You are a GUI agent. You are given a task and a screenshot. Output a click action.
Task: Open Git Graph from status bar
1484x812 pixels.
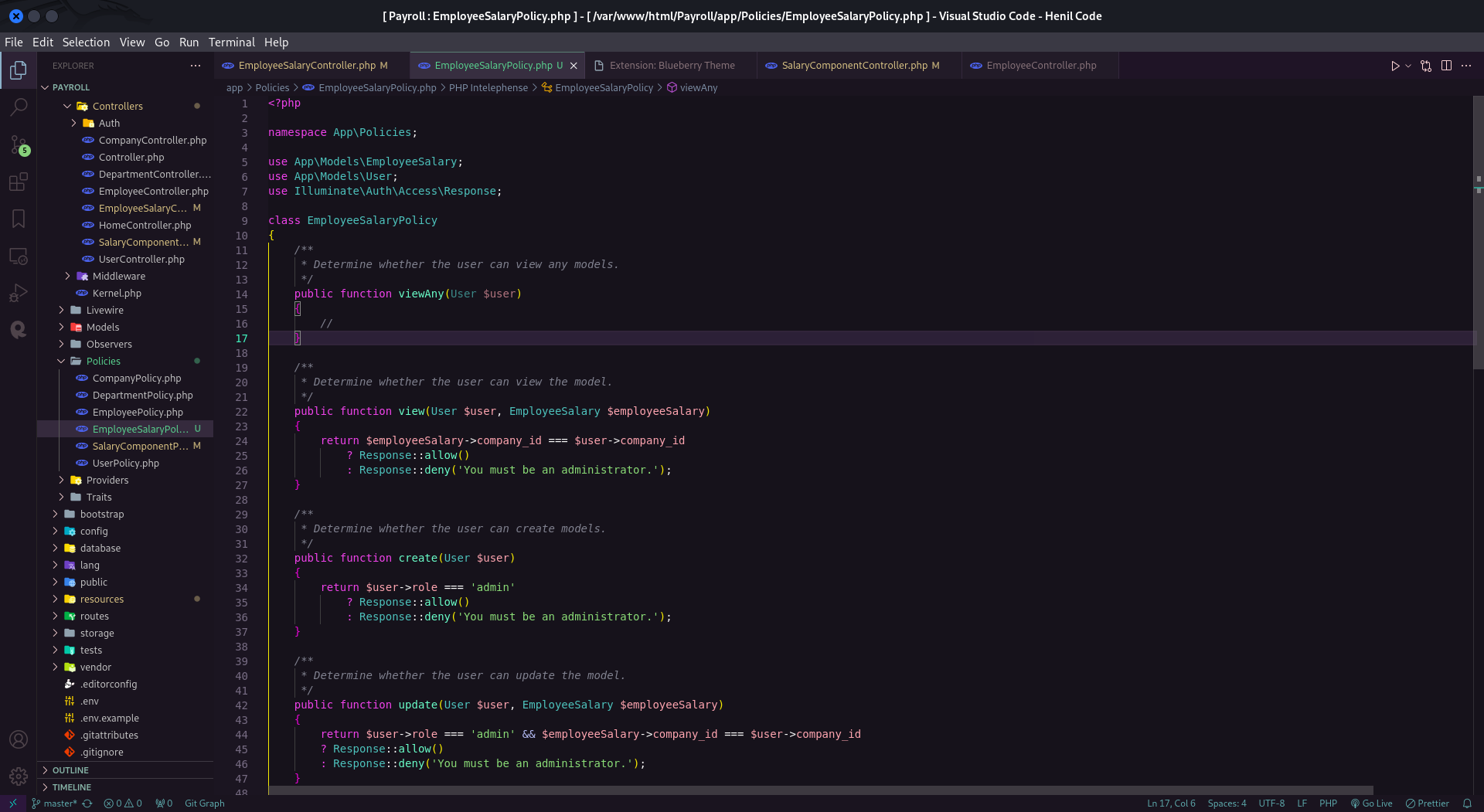tap(205, 804)
